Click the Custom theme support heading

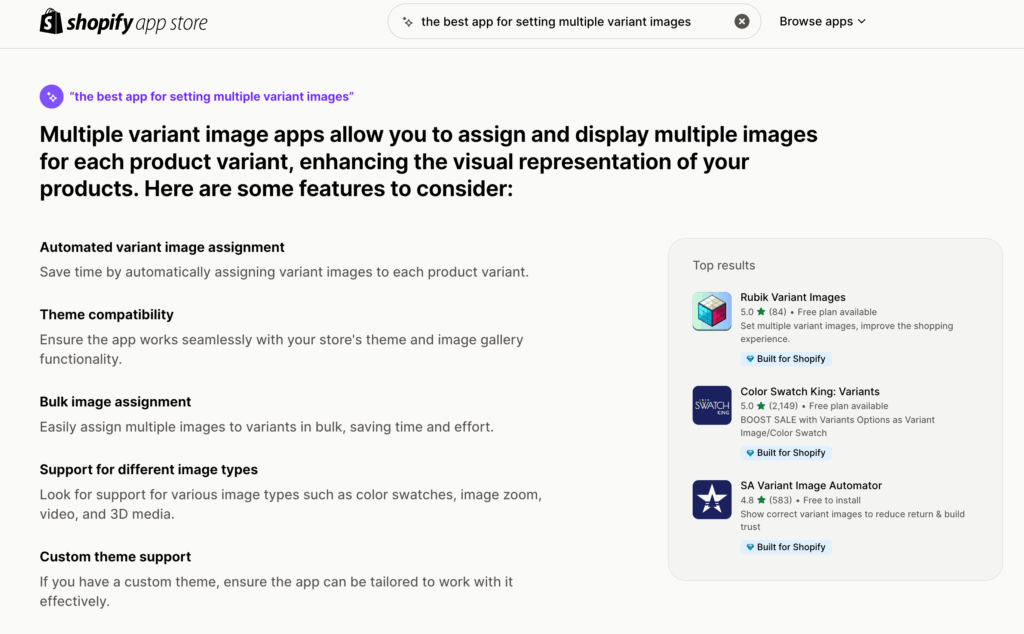(x=115, y=556)
